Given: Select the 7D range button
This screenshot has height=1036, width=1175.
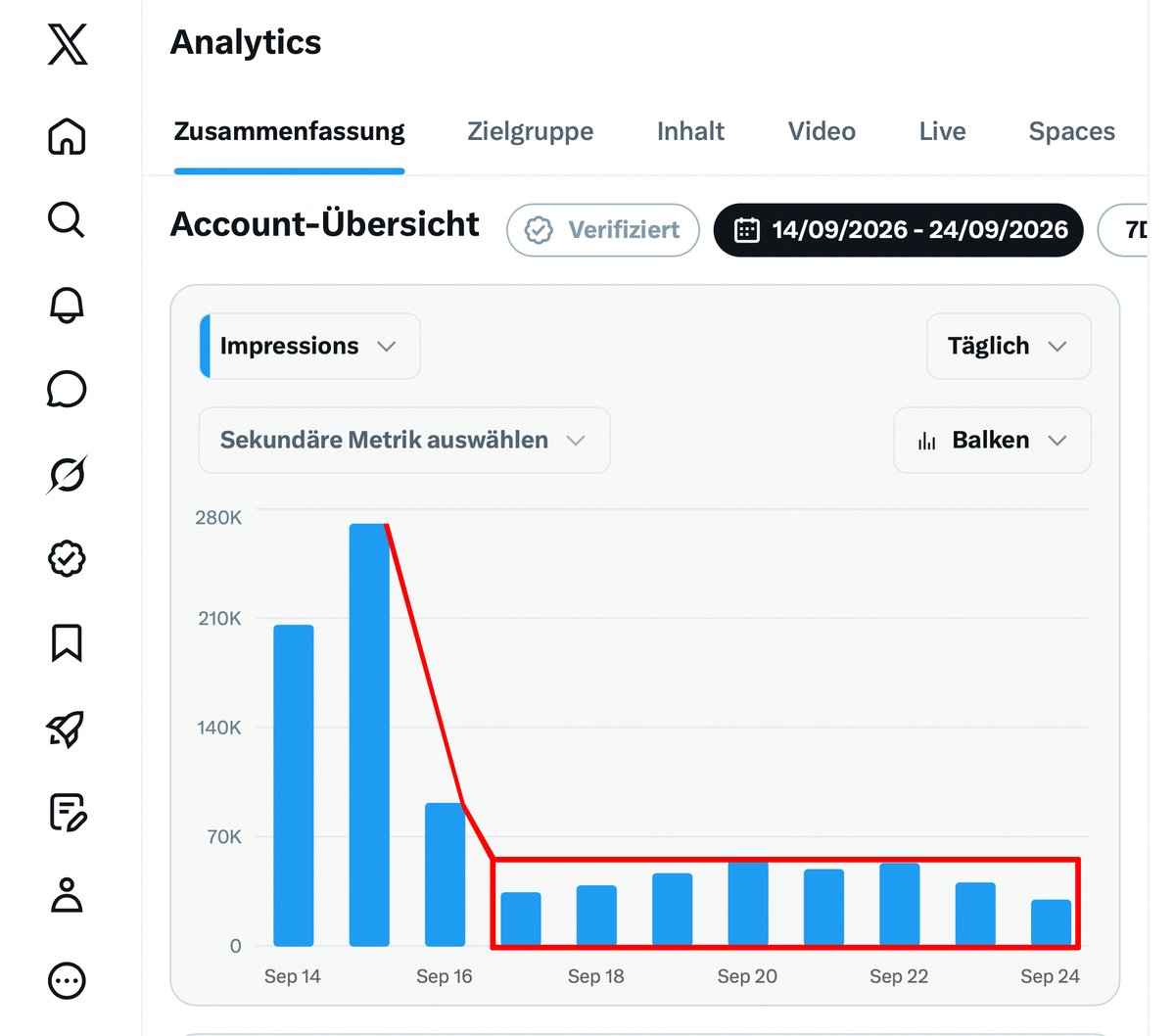Looking at the screenshot, I should click(x=1125, y=230).
